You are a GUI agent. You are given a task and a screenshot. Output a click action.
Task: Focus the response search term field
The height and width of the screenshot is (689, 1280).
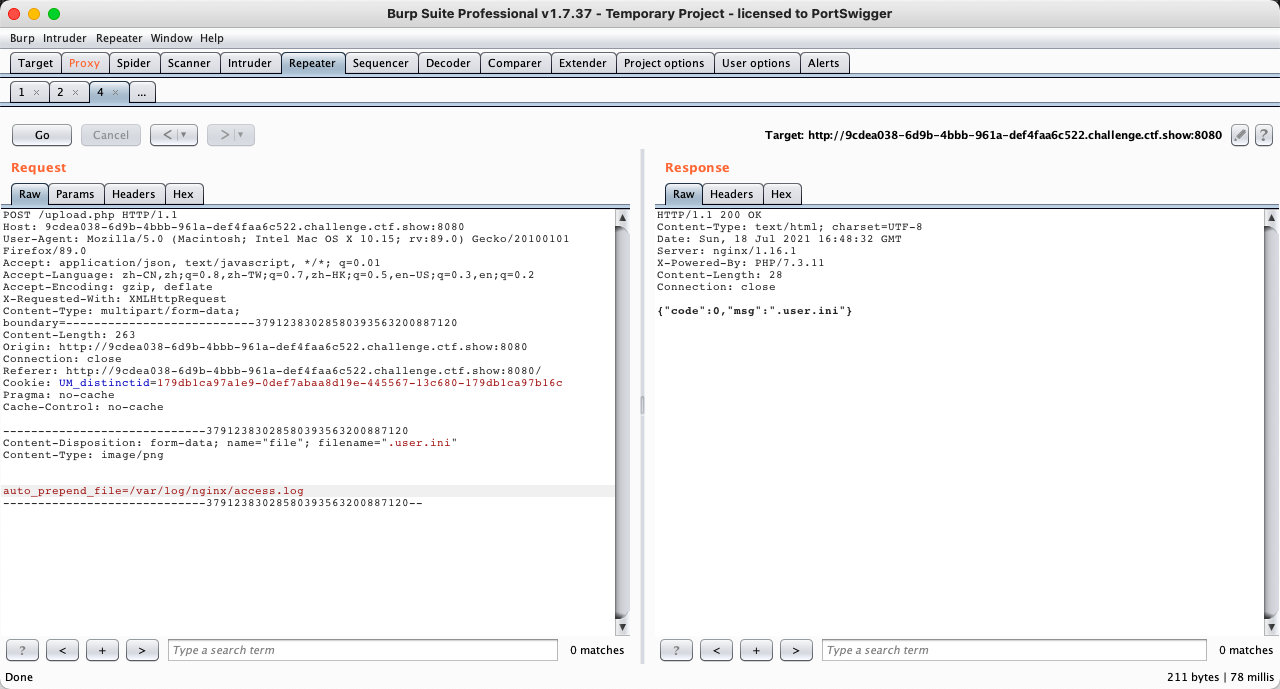click(x=1014, y=650)
